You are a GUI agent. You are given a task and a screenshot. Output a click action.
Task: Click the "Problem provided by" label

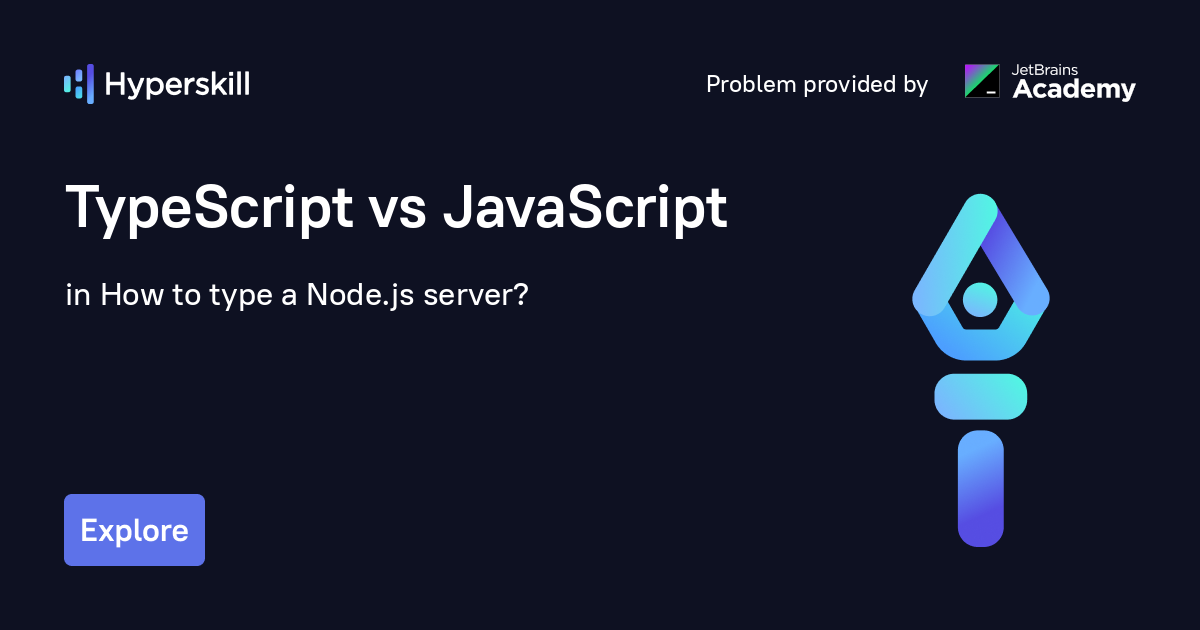point(817,85)
